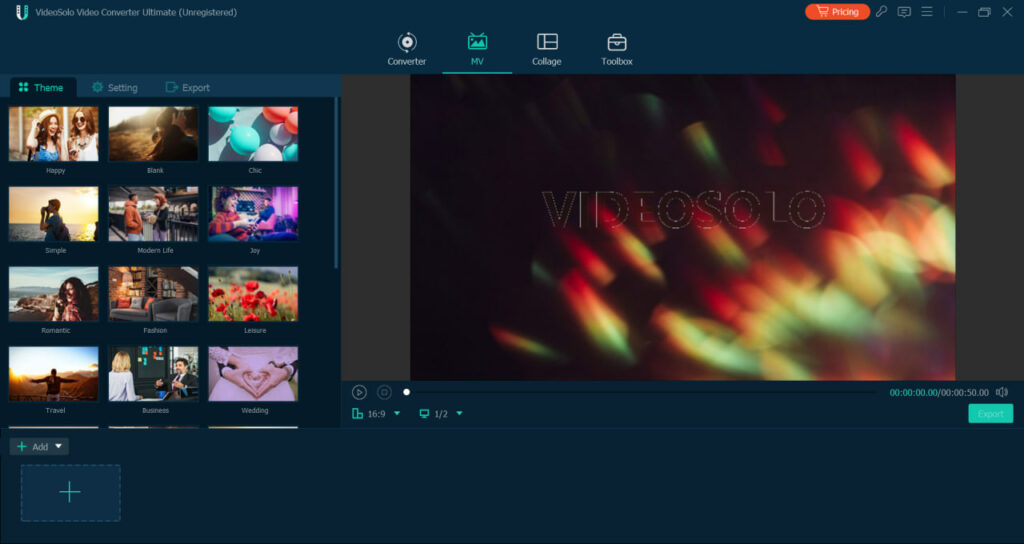1024x544 pixels.
Task: Click the aspect ratio icon beside 16:9
Action: [357, 413]
